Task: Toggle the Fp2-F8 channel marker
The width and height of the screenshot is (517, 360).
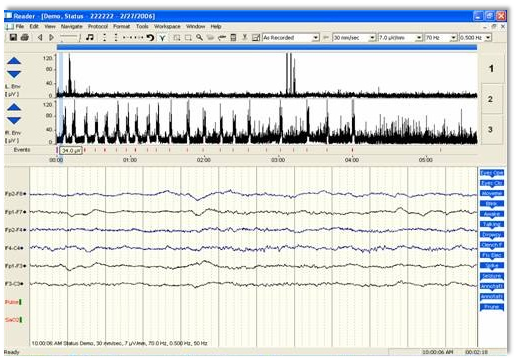Action: pos(25,194)
